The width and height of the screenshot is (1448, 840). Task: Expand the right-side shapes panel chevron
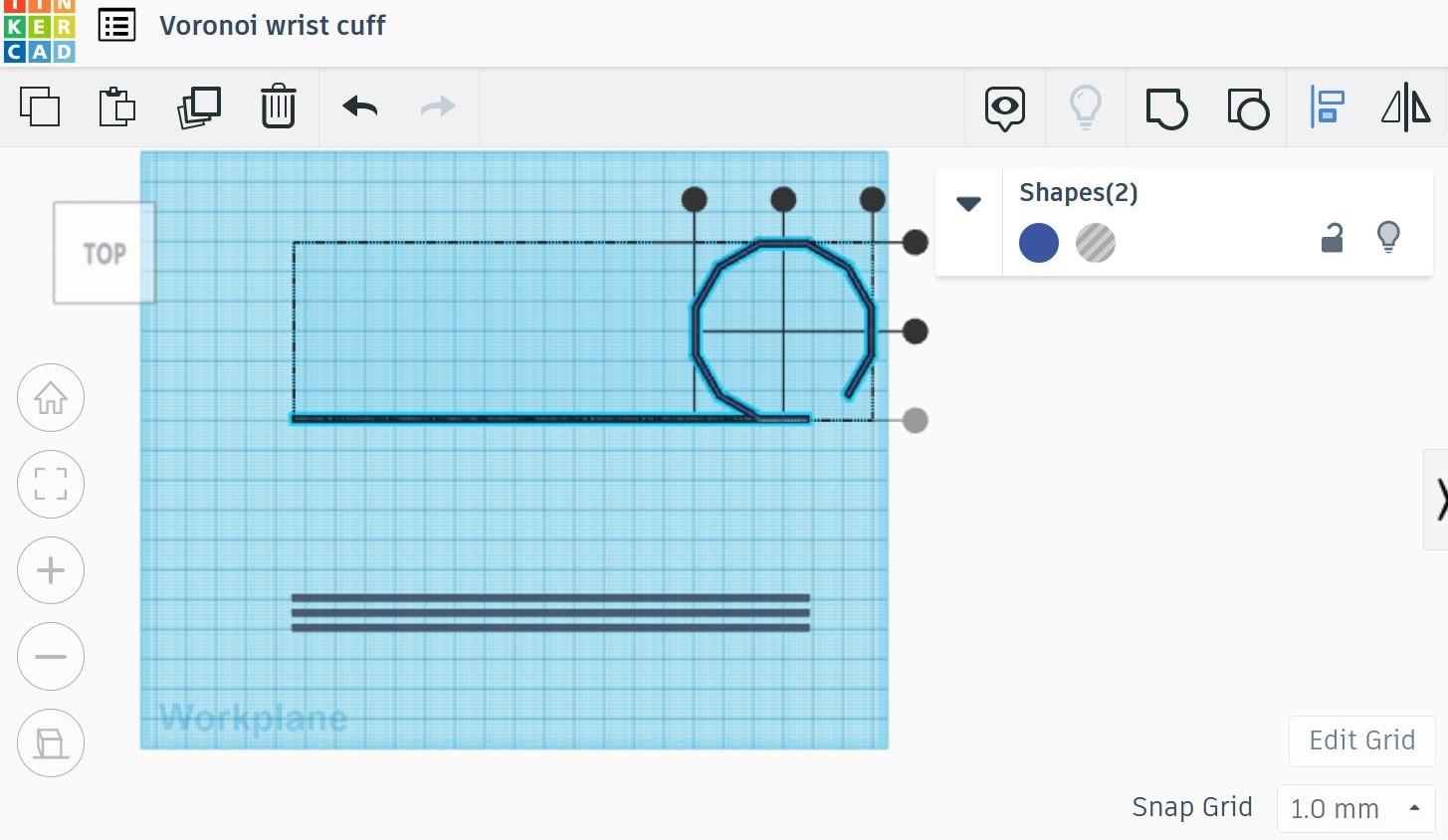click(1440, 500)
